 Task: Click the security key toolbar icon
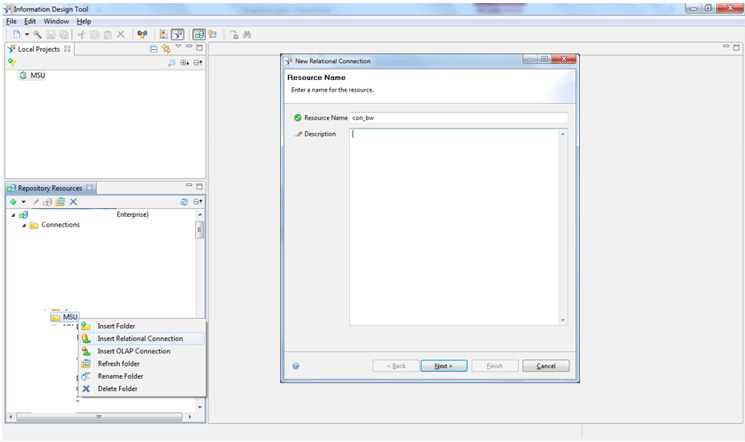click(x=212, y=34)
